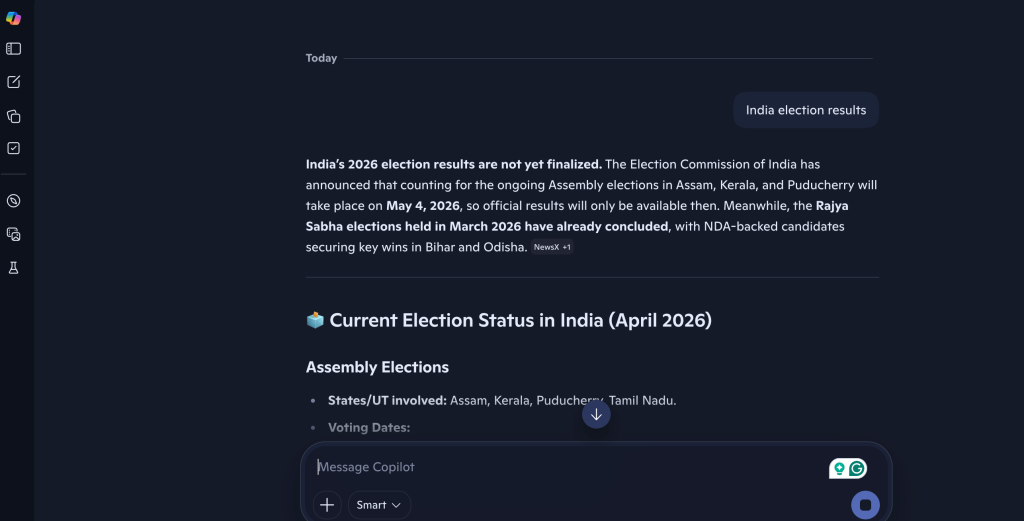Open the compass Discover icon
1024x521 pixels.
tap(14, 201)
